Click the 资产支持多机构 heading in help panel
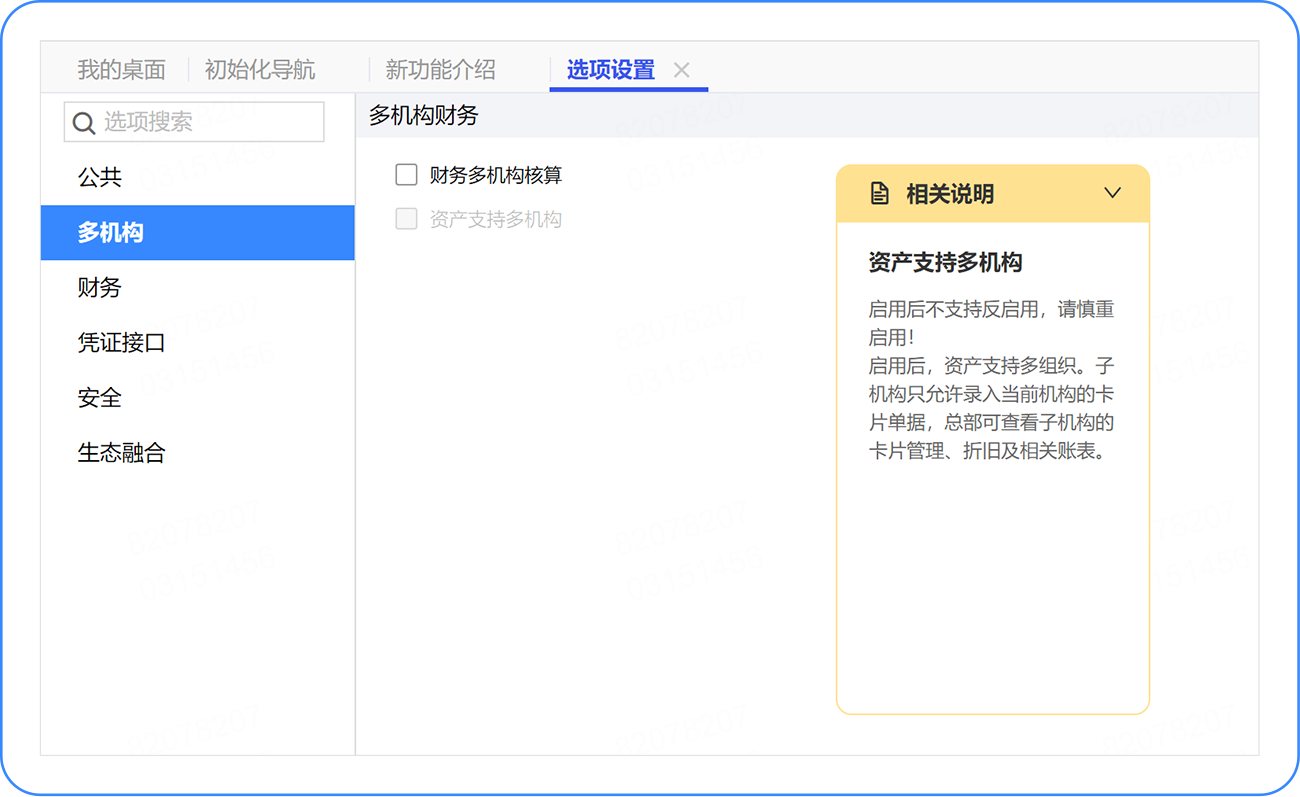Image resolution: width=1300 pixels, height=797 pixels. click(x=945, y=263)
